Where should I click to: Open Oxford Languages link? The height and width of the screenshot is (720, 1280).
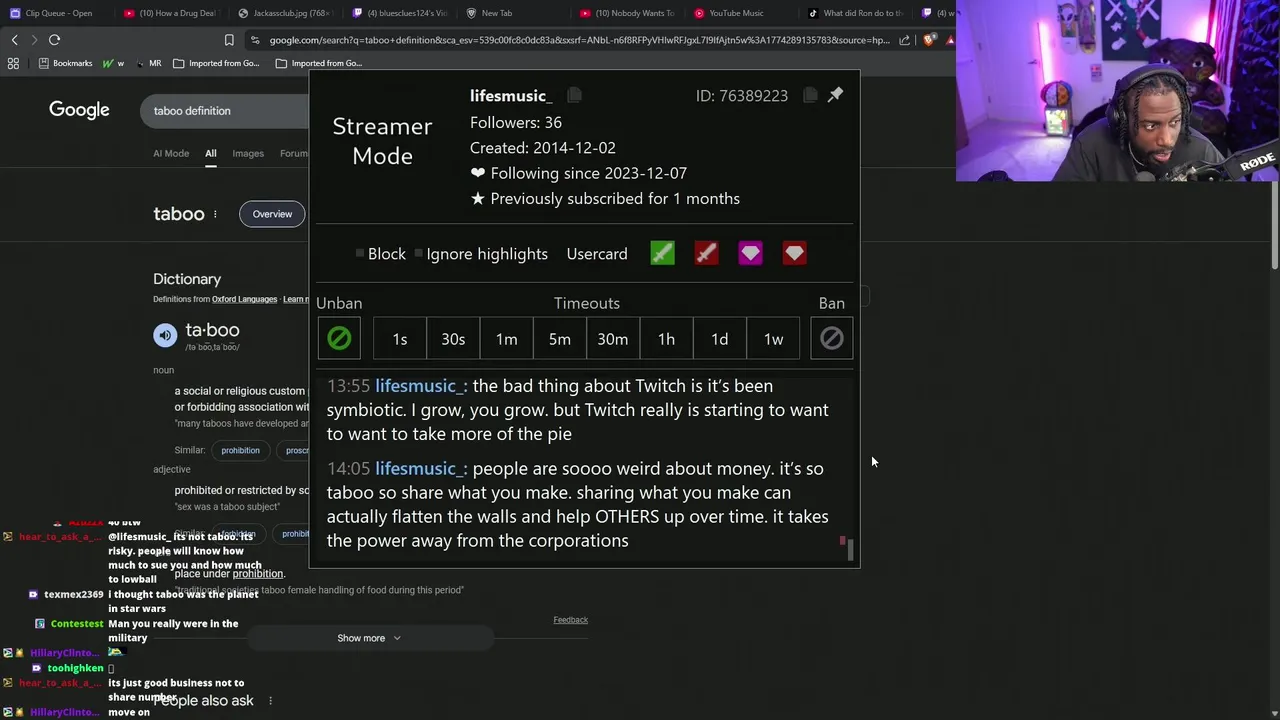244,299
